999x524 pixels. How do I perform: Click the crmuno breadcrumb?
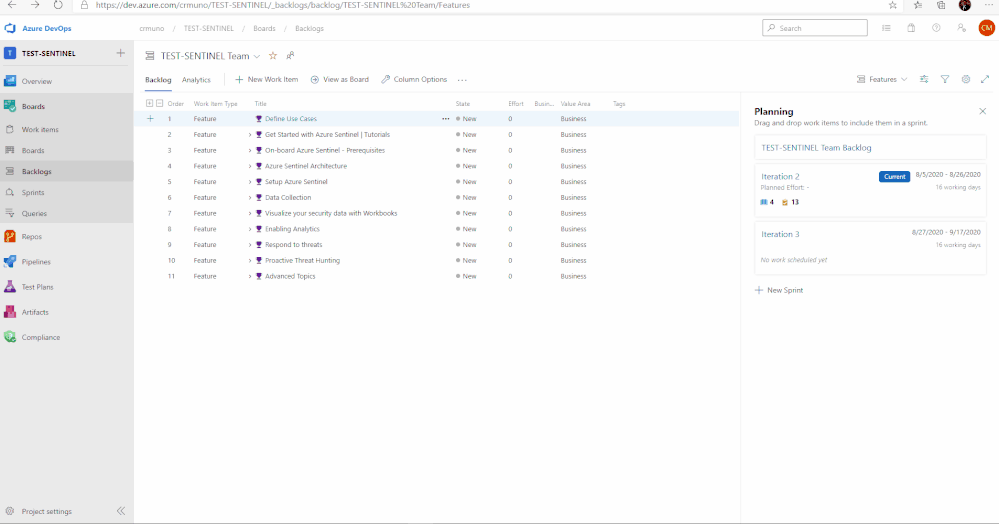tap(152, 29)
